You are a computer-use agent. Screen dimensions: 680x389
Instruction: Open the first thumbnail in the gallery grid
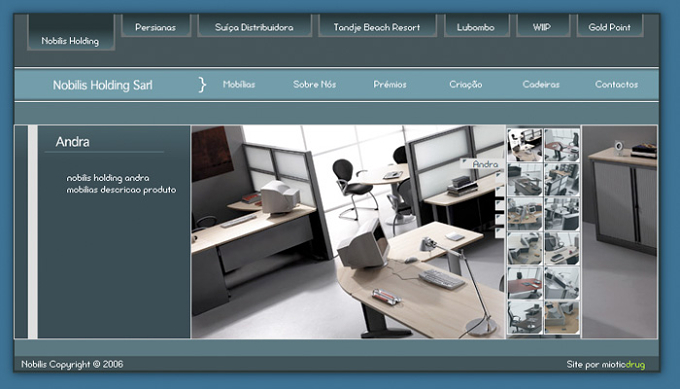(x=525, y=145)
